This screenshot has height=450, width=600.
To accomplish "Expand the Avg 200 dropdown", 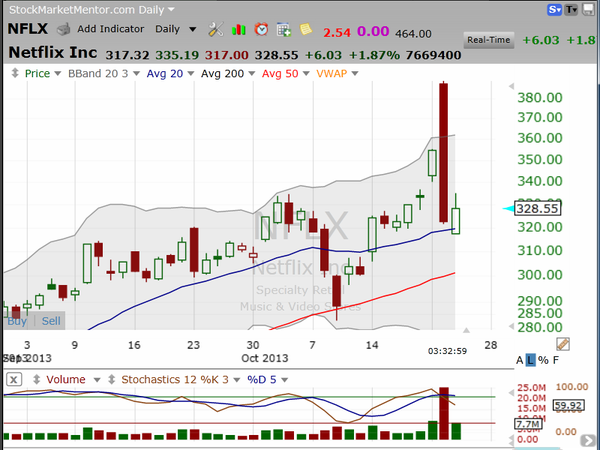I will (252, 73).
